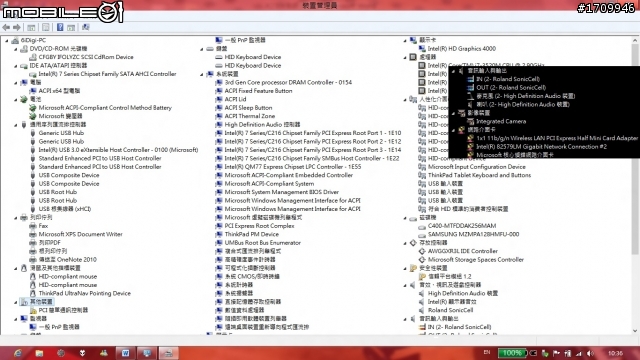Select UMBus Root Bus Enumerator
The height and width of the screenshot is (360, 640).
click(262, 243)
